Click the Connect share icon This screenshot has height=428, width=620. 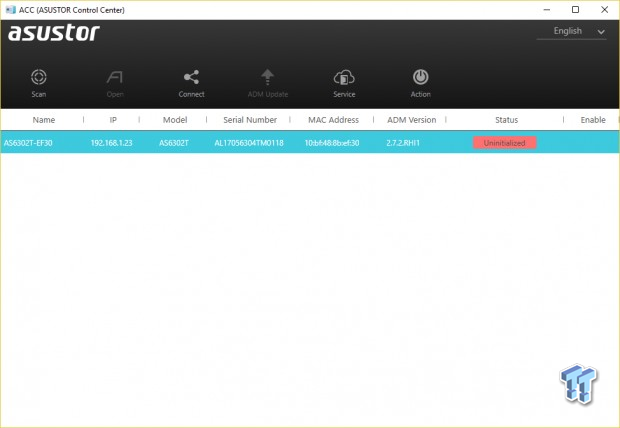pos(191,77)
